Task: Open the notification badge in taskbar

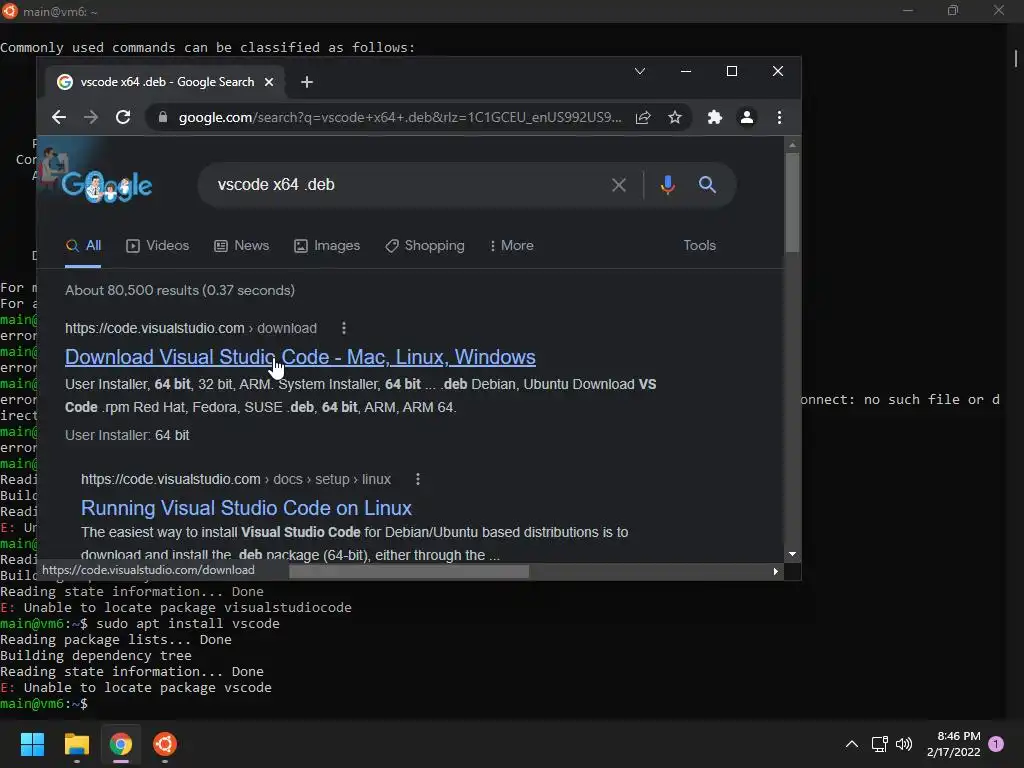Action: (x=996, y=744)
